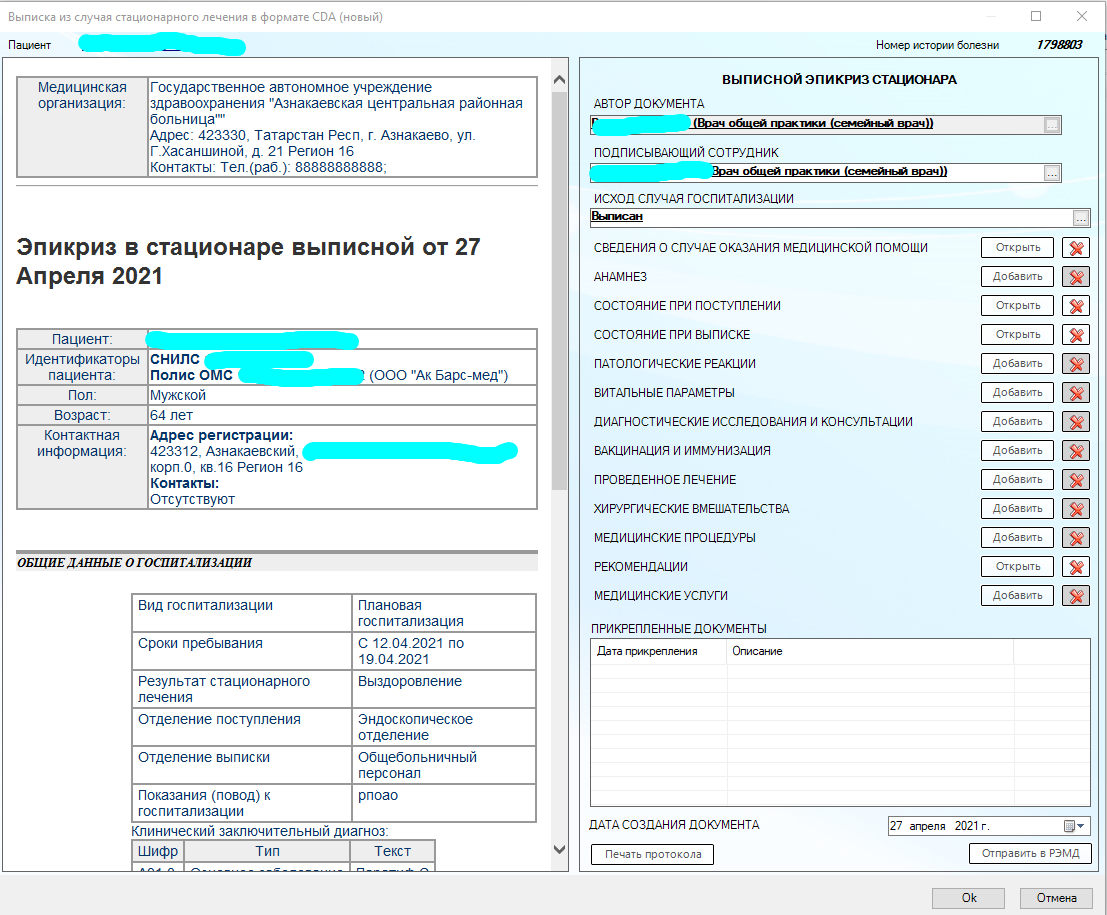Delete the Медицинские услуги section
This screenshot has height=915, width=1107.
(x=1076, y=595)
